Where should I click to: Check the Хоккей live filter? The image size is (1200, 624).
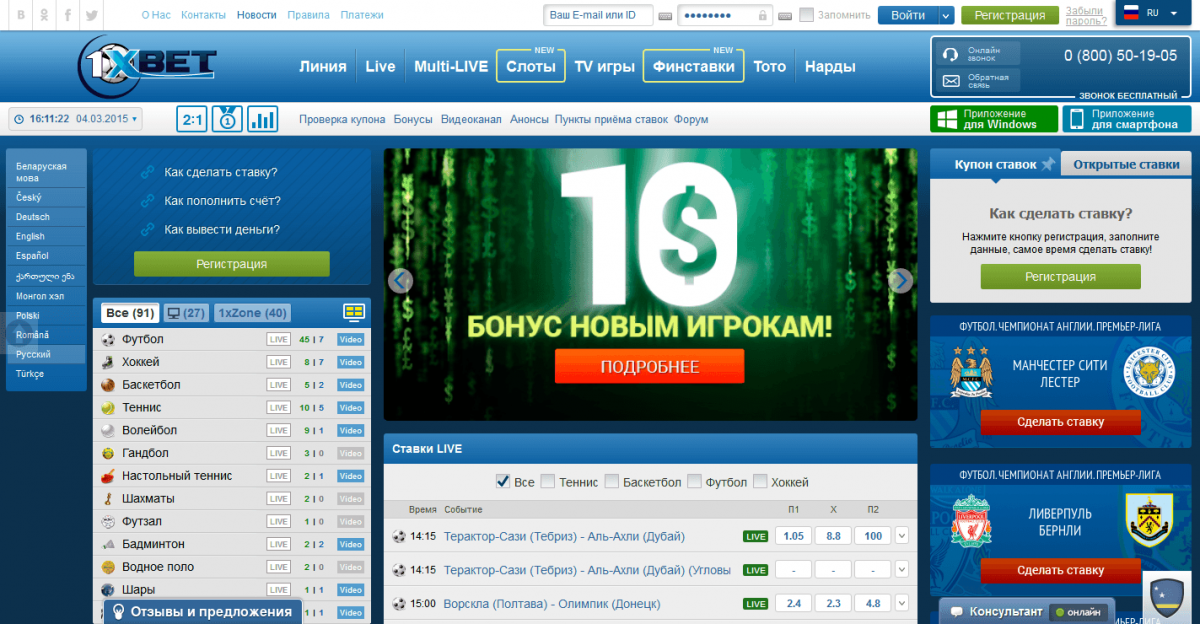[760, 481]
